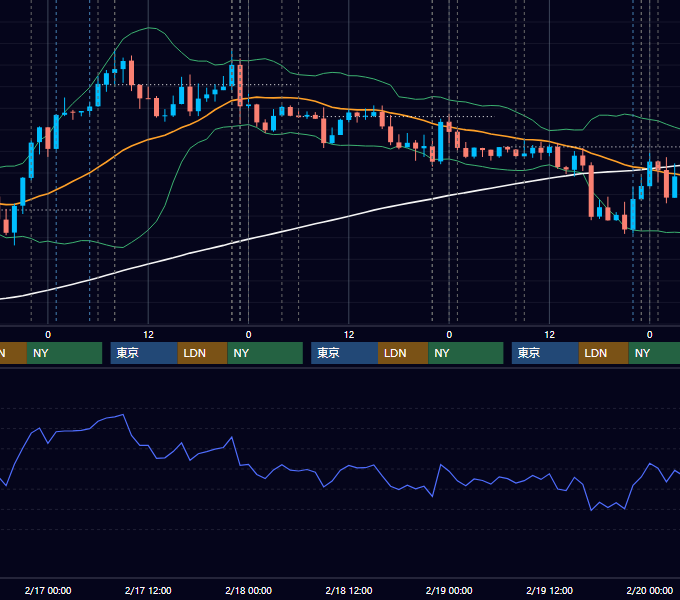680x600 pixels.
Task: Click the 2/19 12:00 date label
Action: tap(549, 590)
